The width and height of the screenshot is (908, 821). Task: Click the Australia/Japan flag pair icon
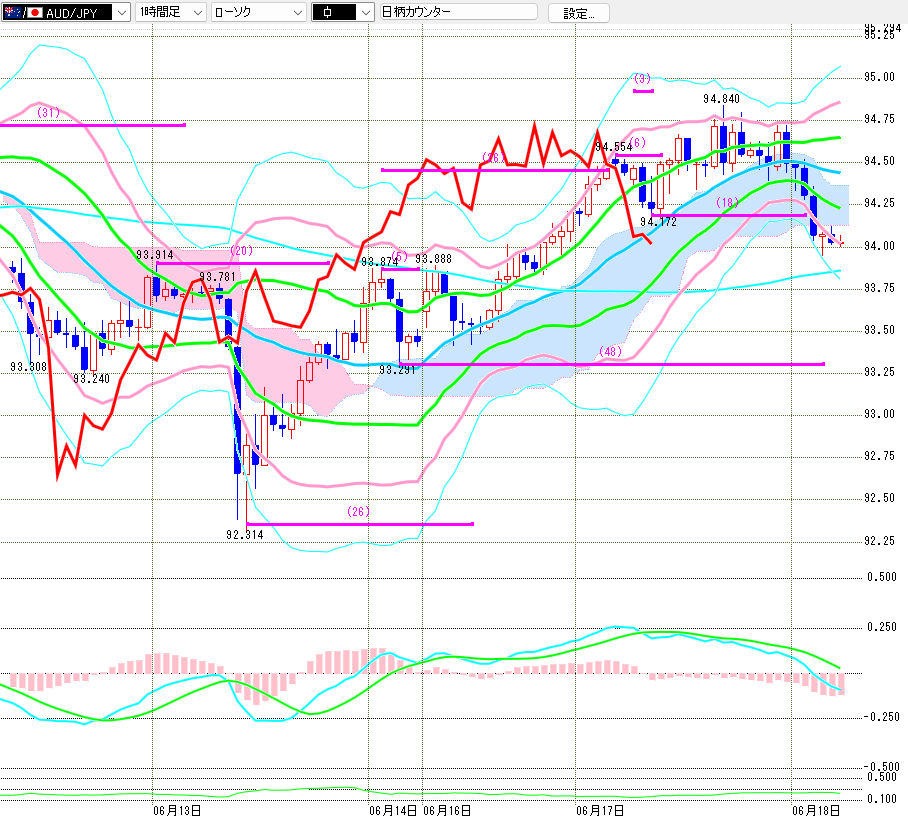pyautogui.click(x=23, y=12)
